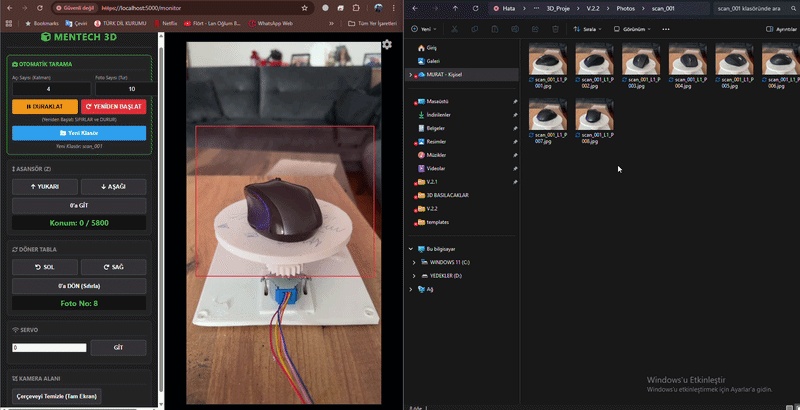Click the Share icon in Explorer toolbar

535,29
